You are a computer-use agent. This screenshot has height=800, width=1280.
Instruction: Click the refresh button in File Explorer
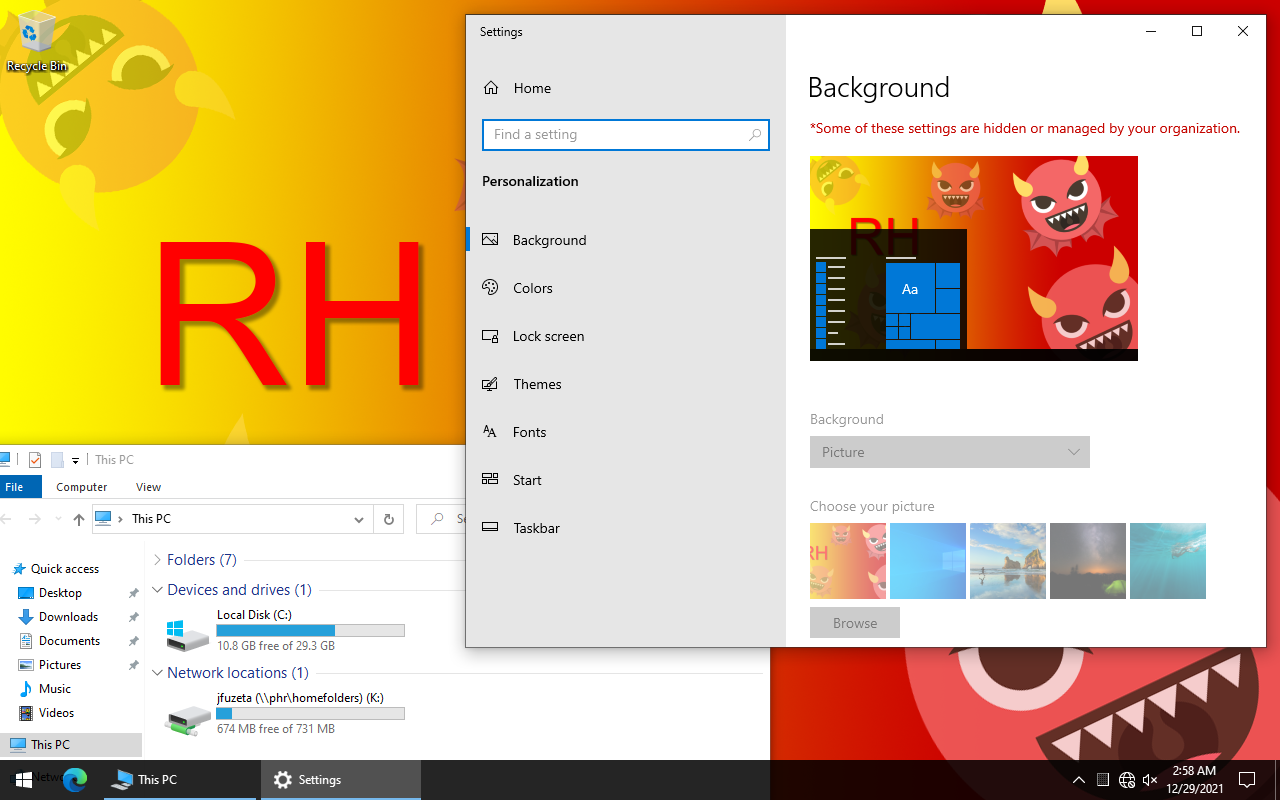click(389, 519)
